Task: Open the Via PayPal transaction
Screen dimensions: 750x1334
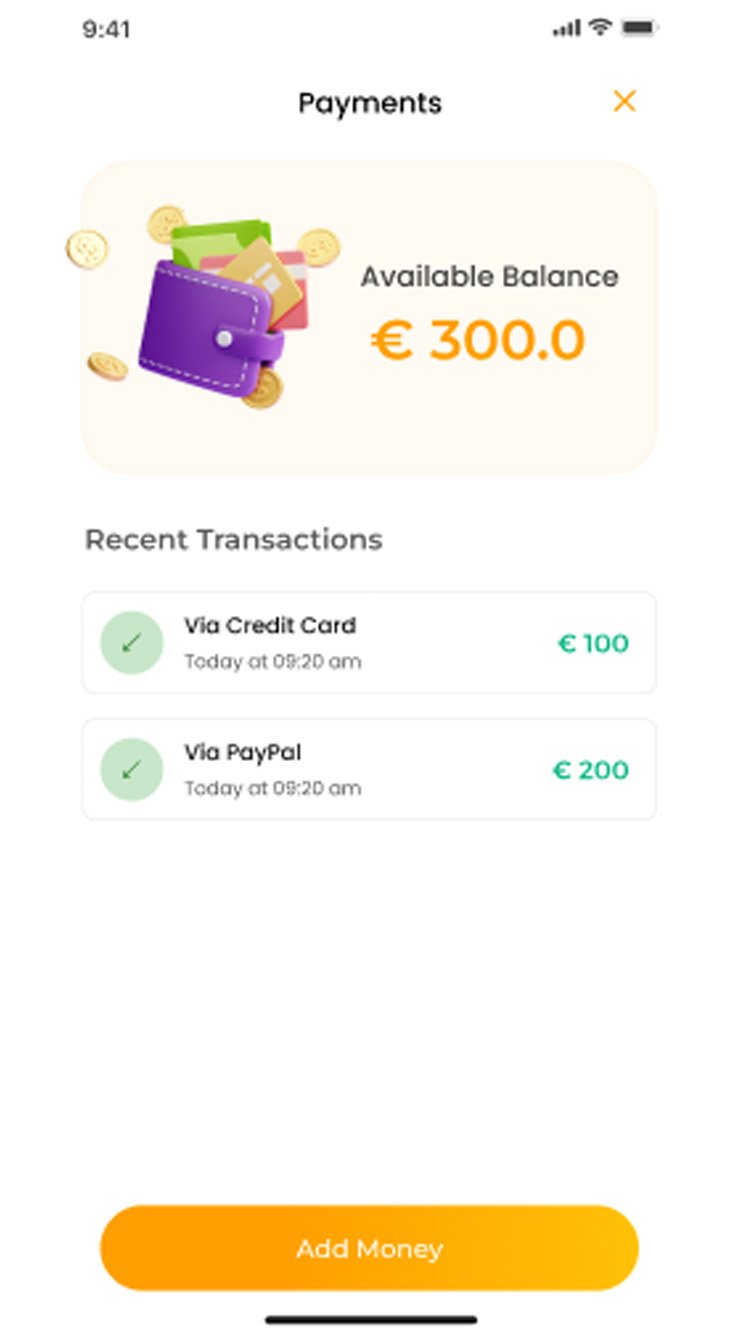Action: (369, 769)
